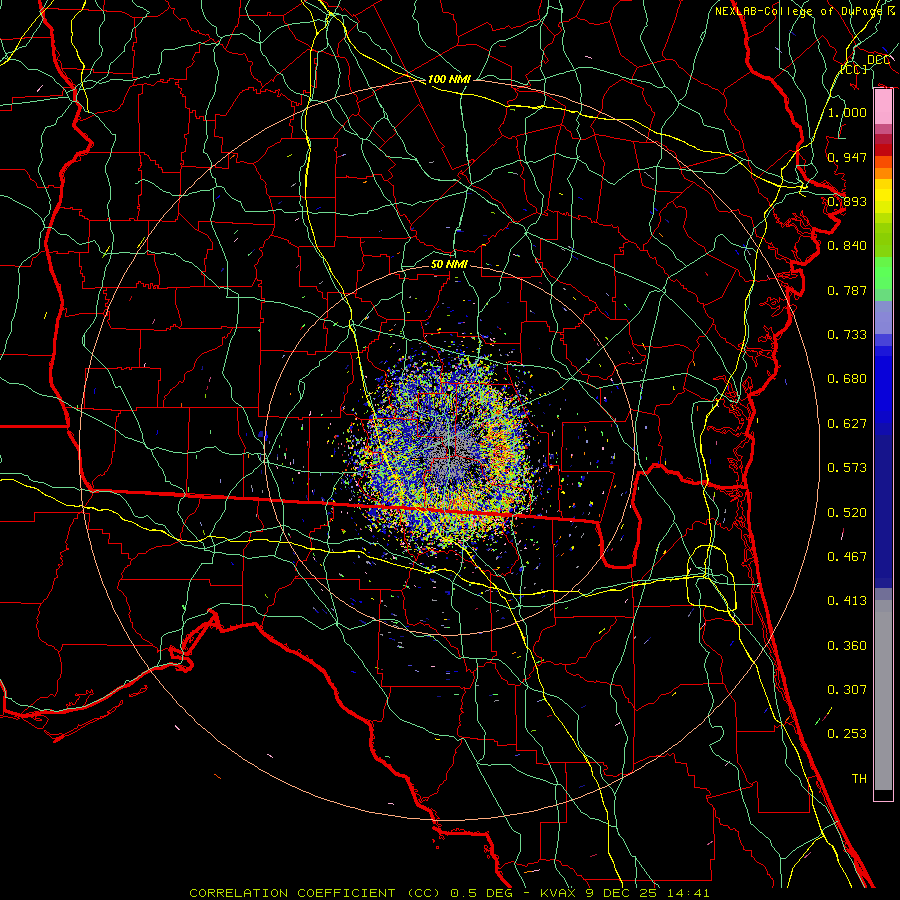Click the 0.520 scale value

click(847, 513)
